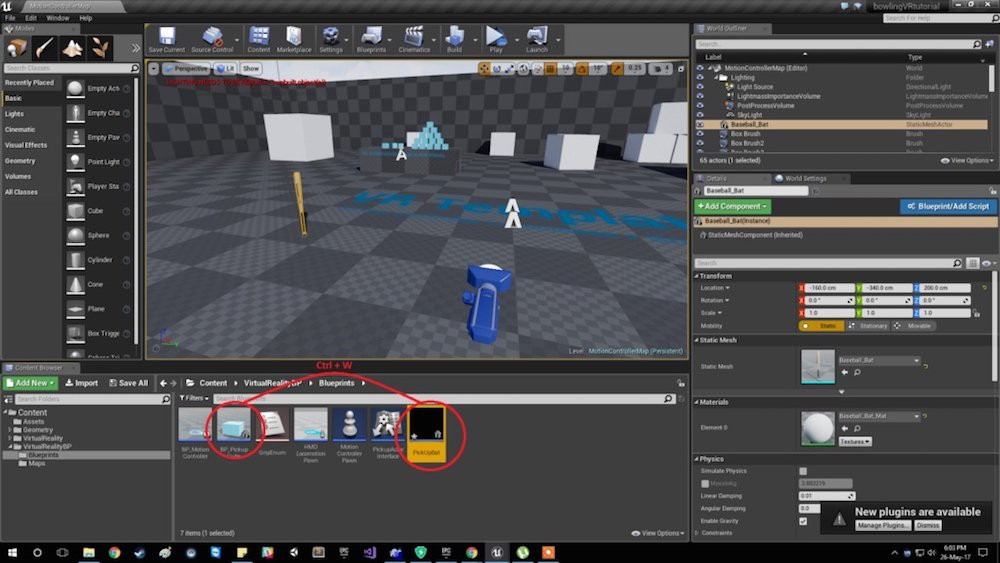Open Visual Studio from the taskbar
Viewport: 1000px width, 563px height.
pyautogui.click(x=369, y=553)
